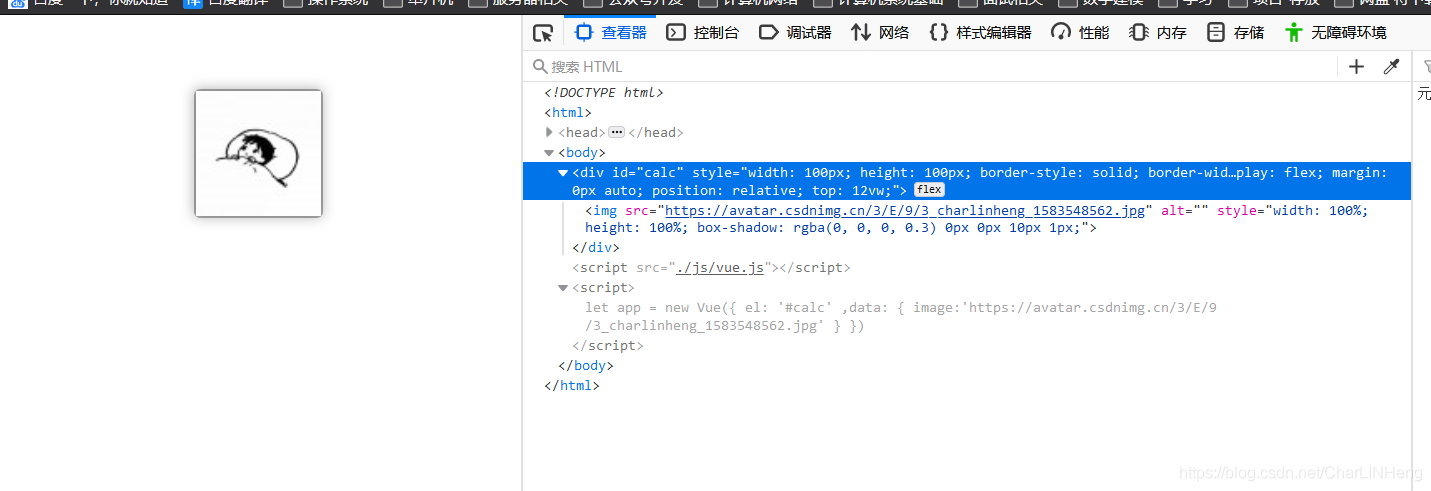Click the plus icon to add new node
This screenshot has width=1431, height=491.
[1356, 67]
